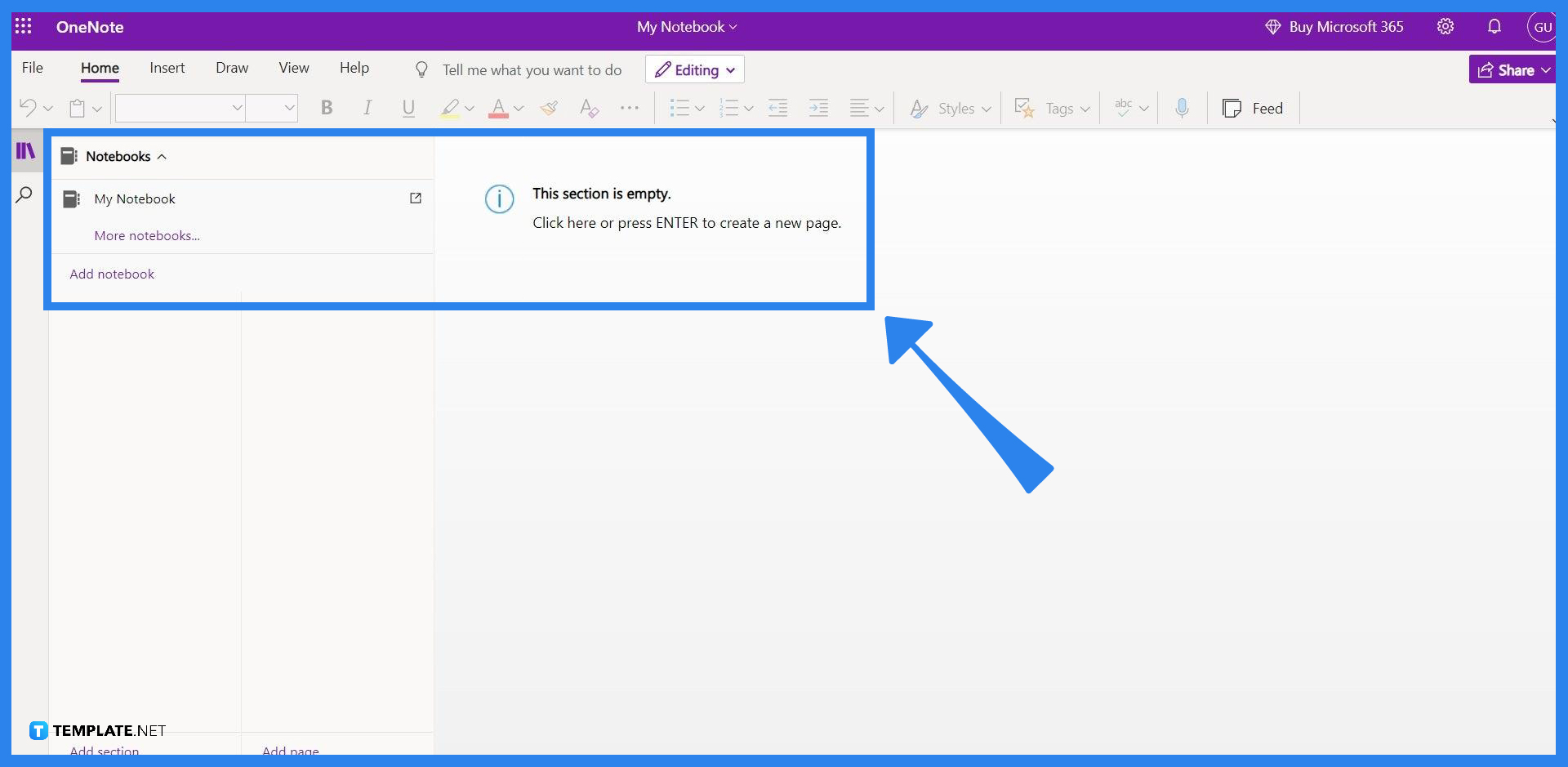This screenshot has height=767, width=1568.
Task: Apply italic formatting
Action: pyautogui.click(x=367, y=107)
